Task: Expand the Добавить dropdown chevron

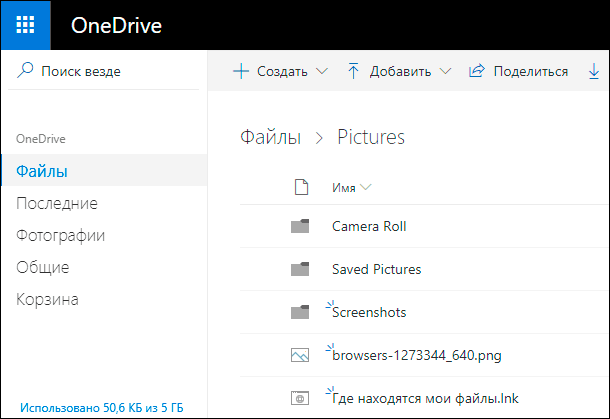Action: 445,72
